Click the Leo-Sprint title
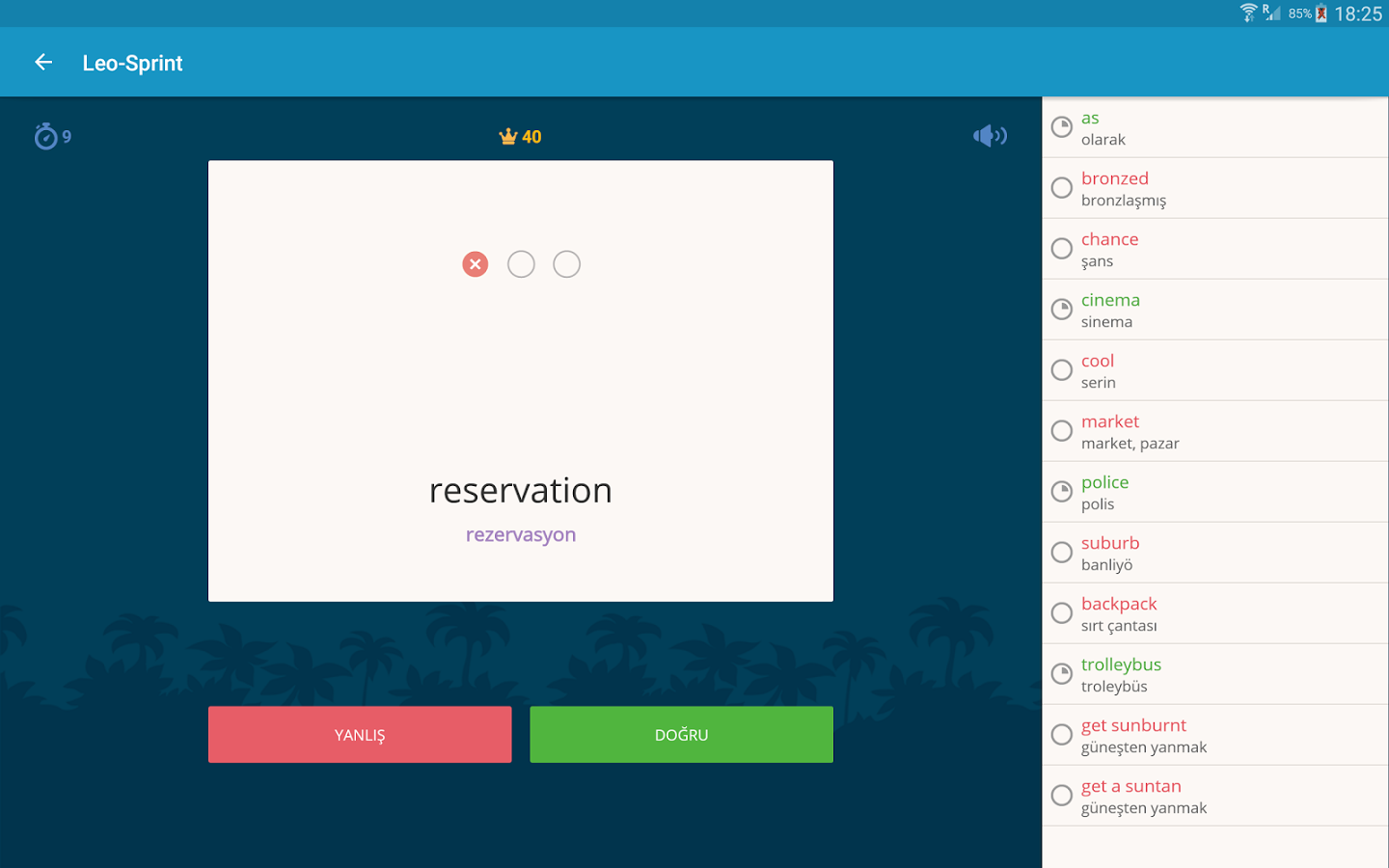Screen dimensions: 1389x868 click(x=132, y=64)
